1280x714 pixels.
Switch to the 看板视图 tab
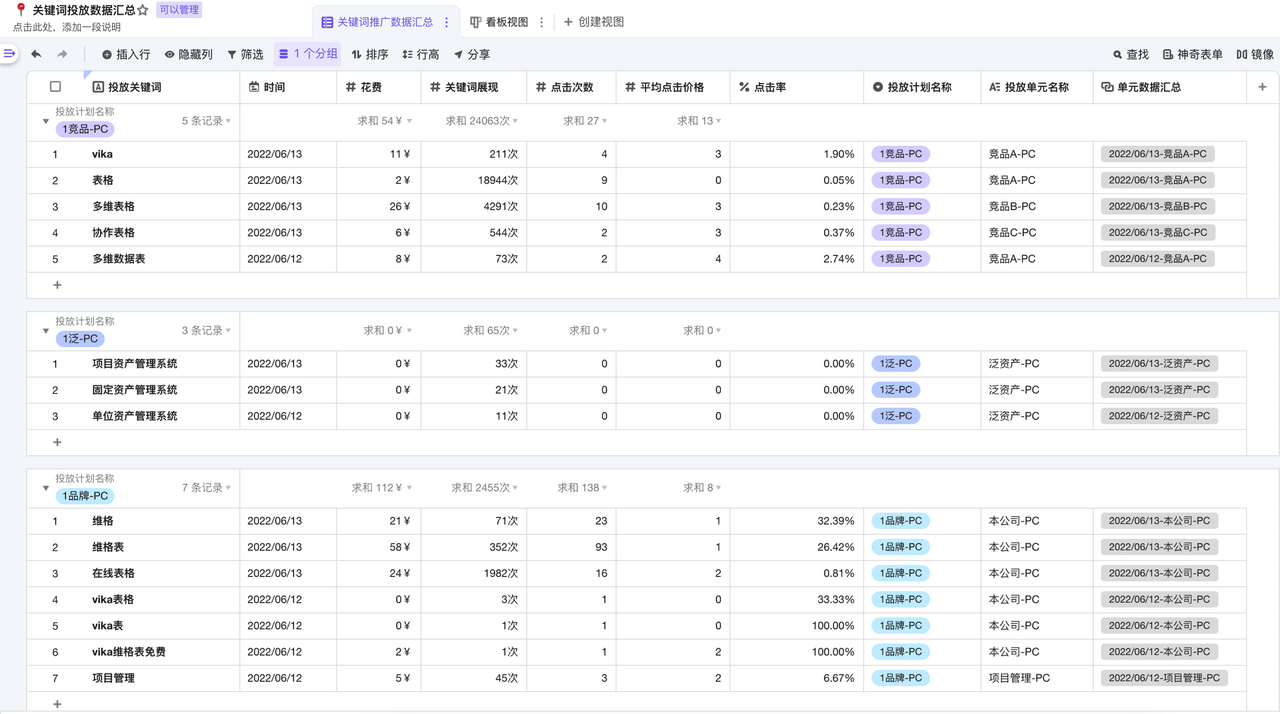498,22
